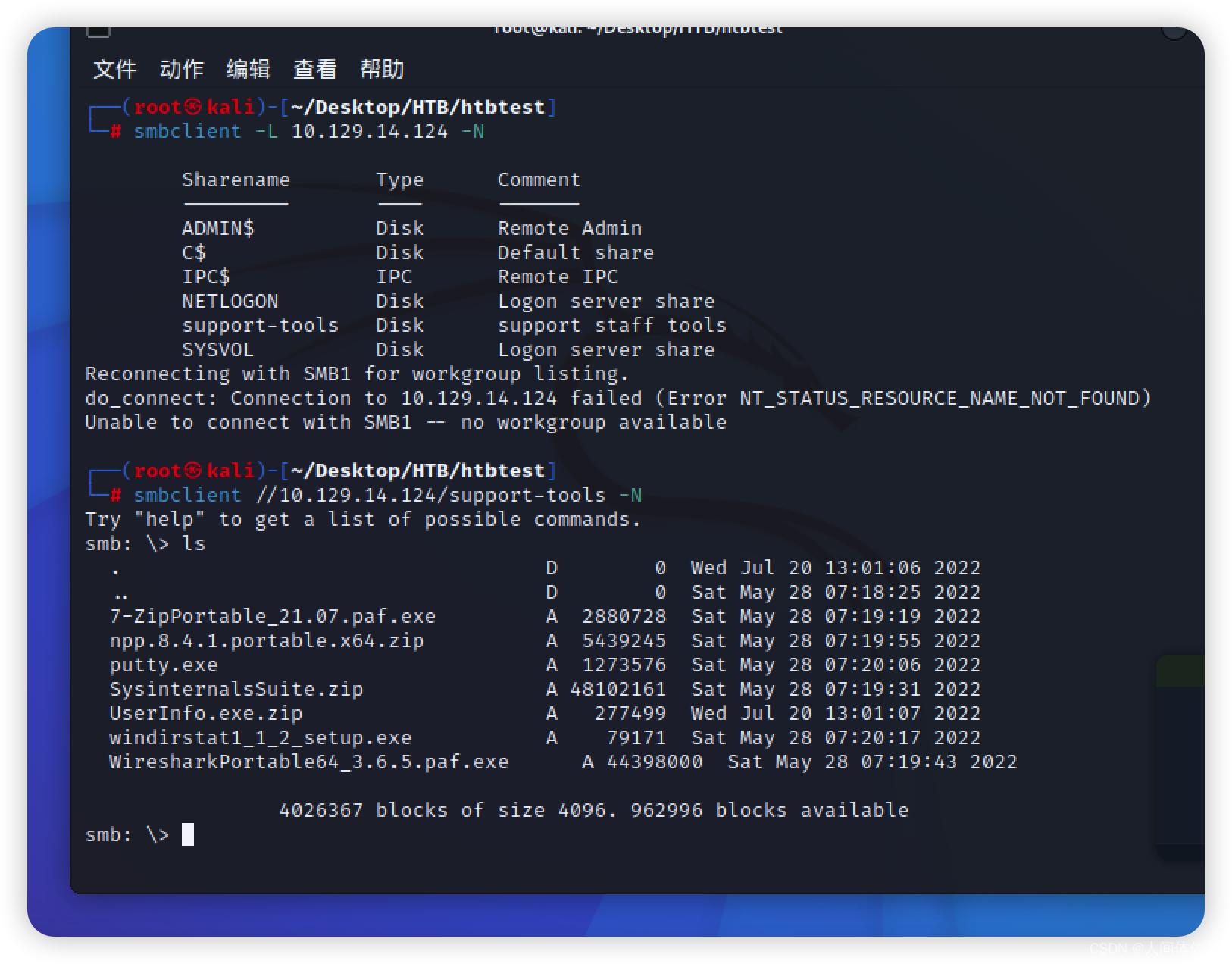1232x964 pixels.
Task: Open the 查看 menu
Action: tap(314, 69)
